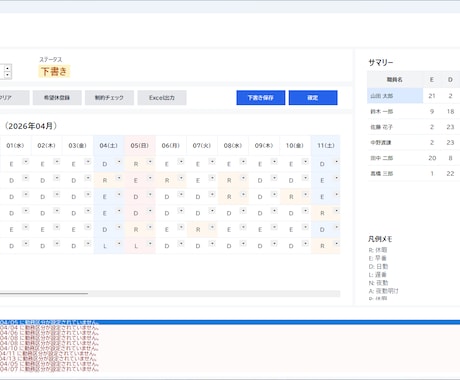Run the 制約チェック button

coord(109,98)
